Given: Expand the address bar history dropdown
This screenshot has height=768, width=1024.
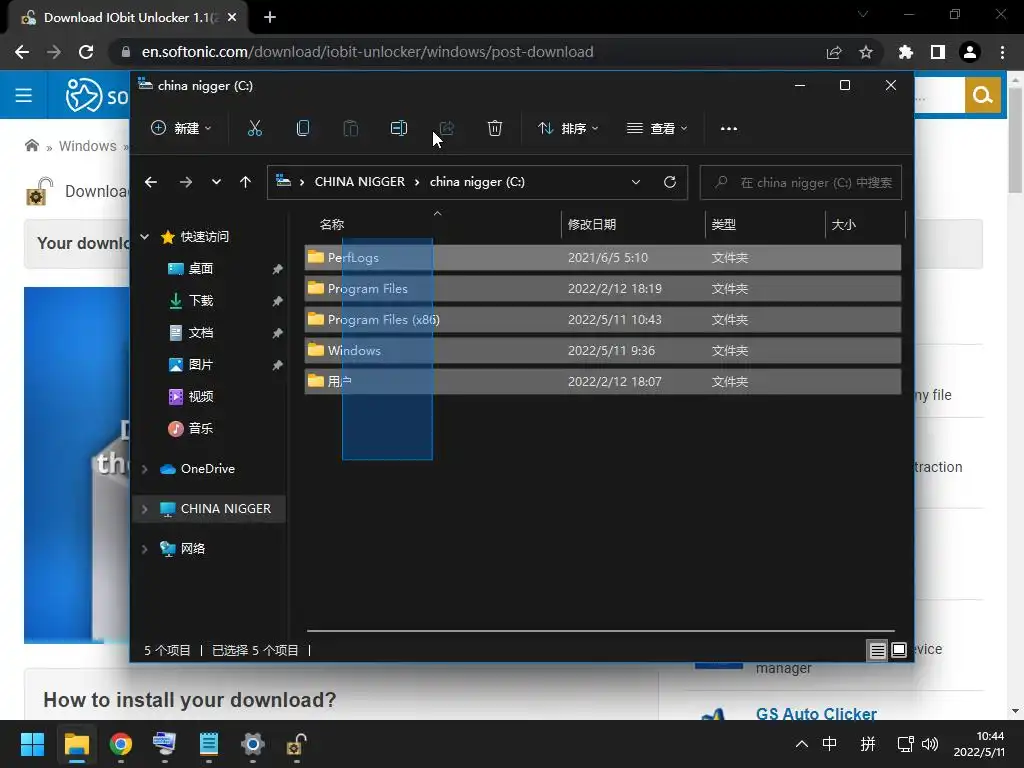Looking at the screenshot, I should click(x=636, y=182).
